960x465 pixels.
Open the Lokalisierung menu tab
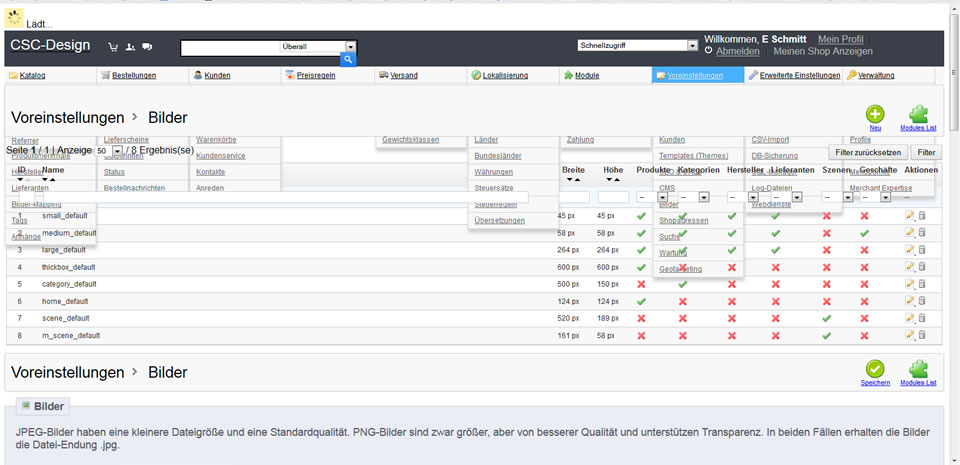point(505,76)
